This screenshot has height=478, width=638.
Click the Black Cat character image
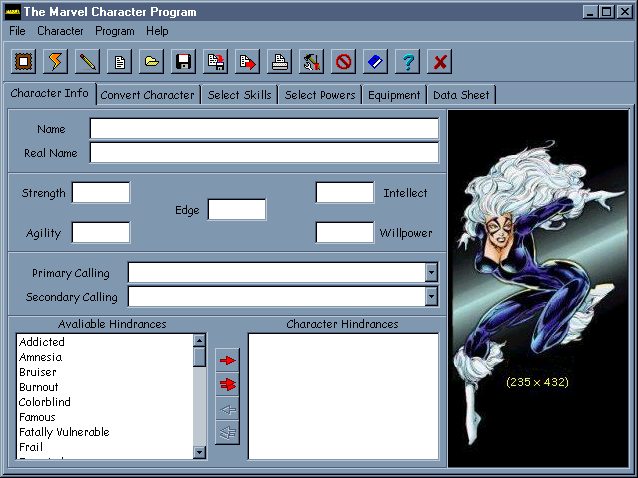click(537, 290)
